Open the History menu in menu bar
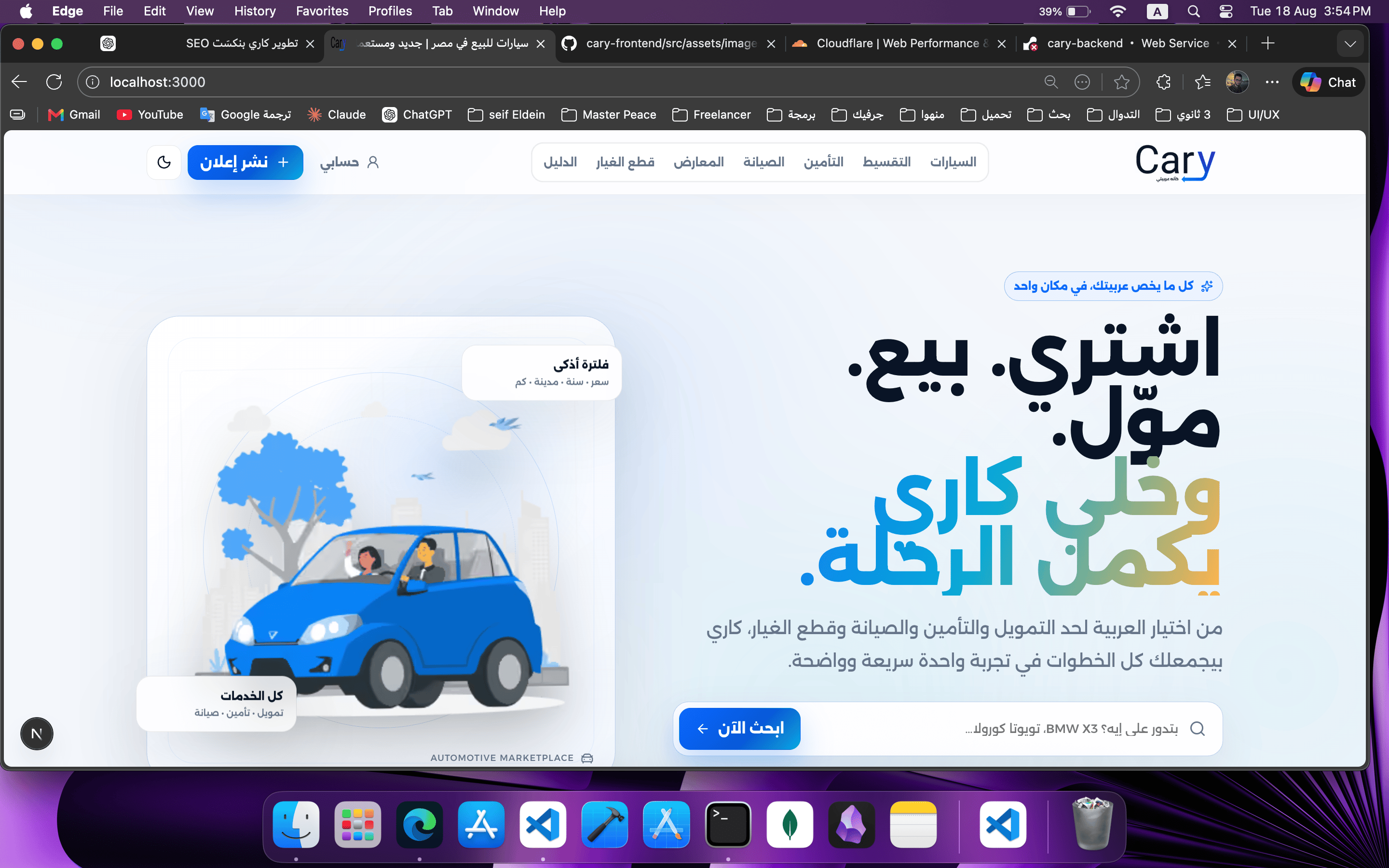 click(255, 11)
